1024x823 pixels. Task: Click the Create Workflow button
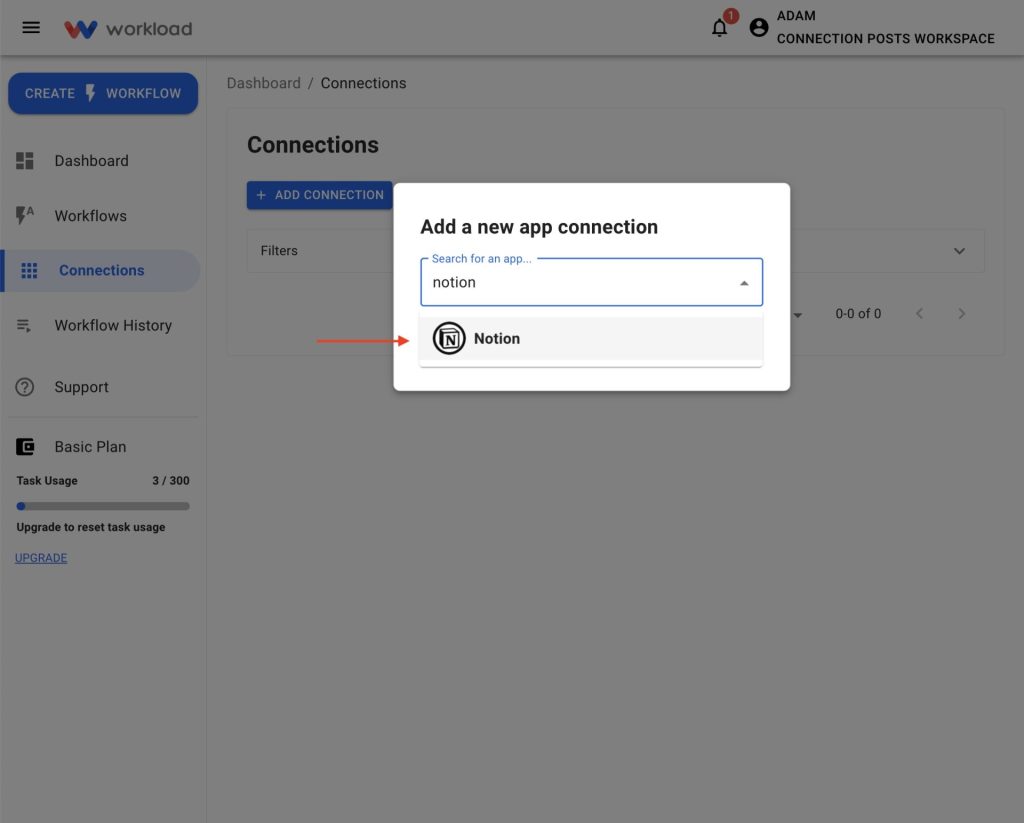[103, 93]
